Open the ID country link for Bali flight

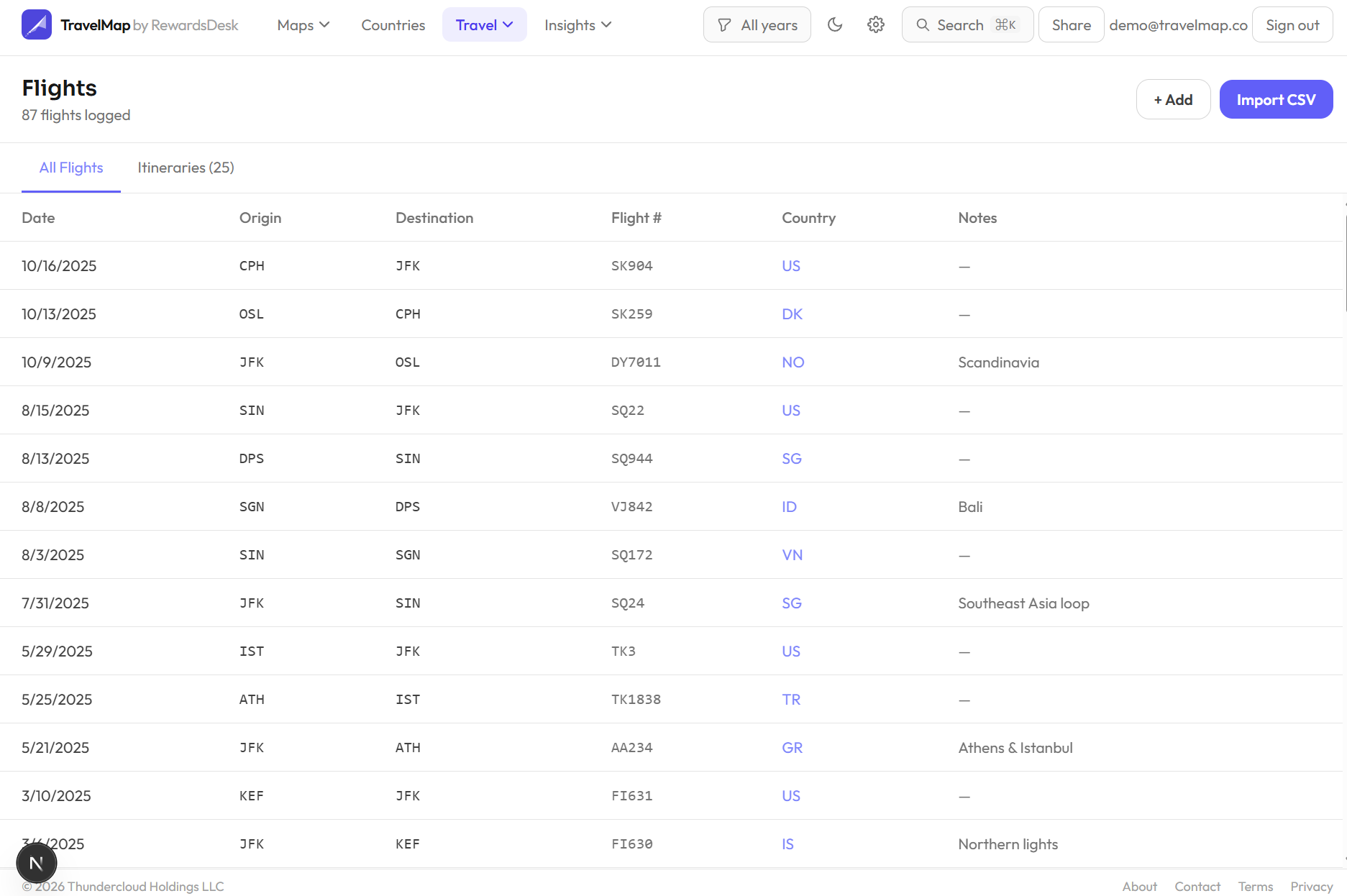789,507
